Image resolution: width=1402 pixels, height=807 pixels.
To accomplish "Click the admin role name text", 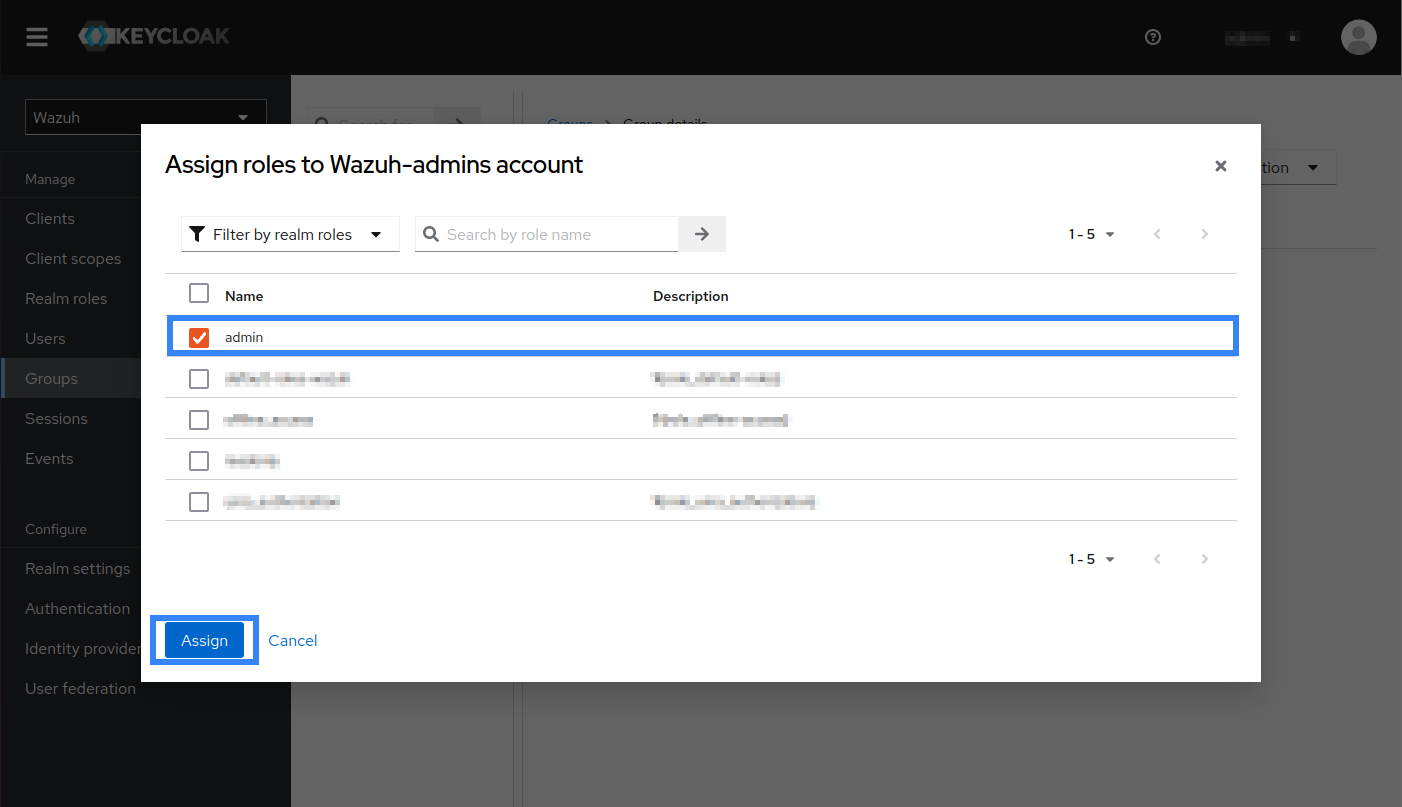I will coord(244,337).
